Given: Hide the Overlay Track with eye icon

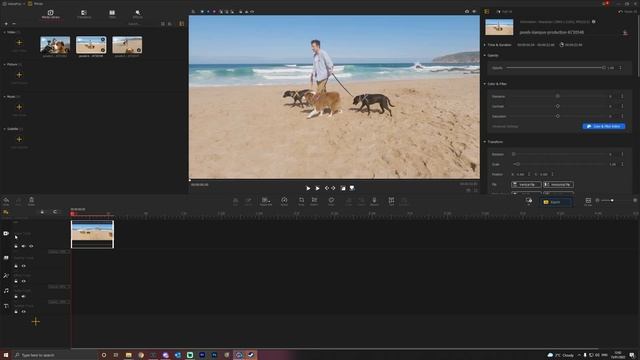Looking at the screenshot, I should tap(24, 266).
